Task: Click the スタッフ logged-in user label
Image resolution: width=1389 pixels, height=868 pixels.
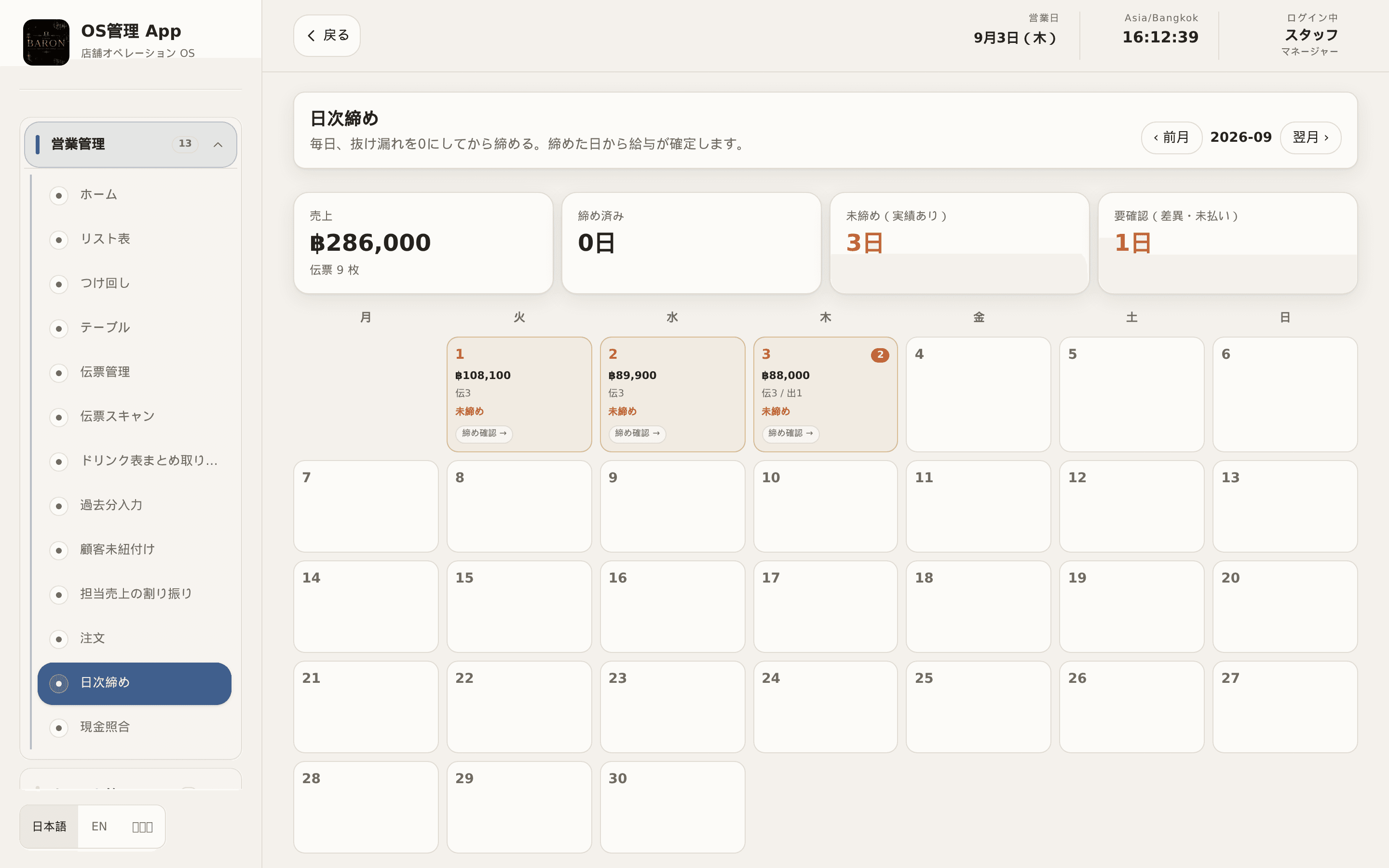Action: click(1311, 36)
